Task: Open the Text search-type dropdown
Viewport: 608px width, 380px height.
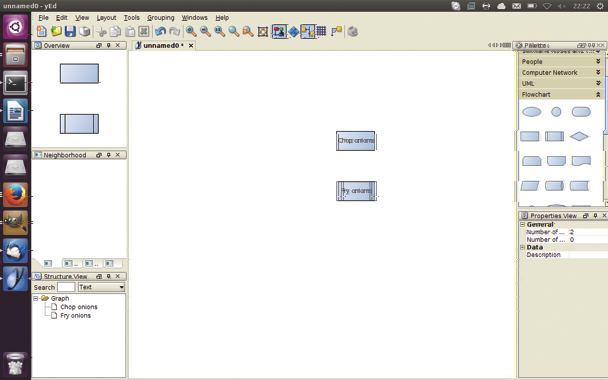Action: tap(101, 287)
